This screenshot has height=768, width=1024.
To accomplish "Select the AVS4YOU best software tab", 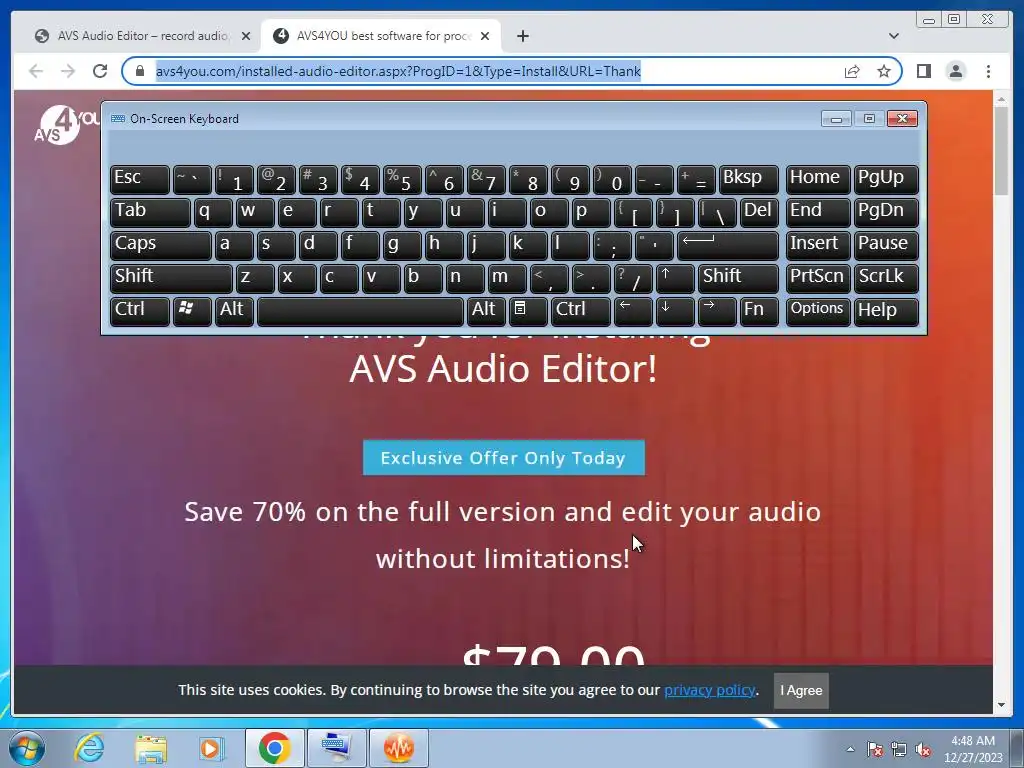I will [x=381, y=36].
